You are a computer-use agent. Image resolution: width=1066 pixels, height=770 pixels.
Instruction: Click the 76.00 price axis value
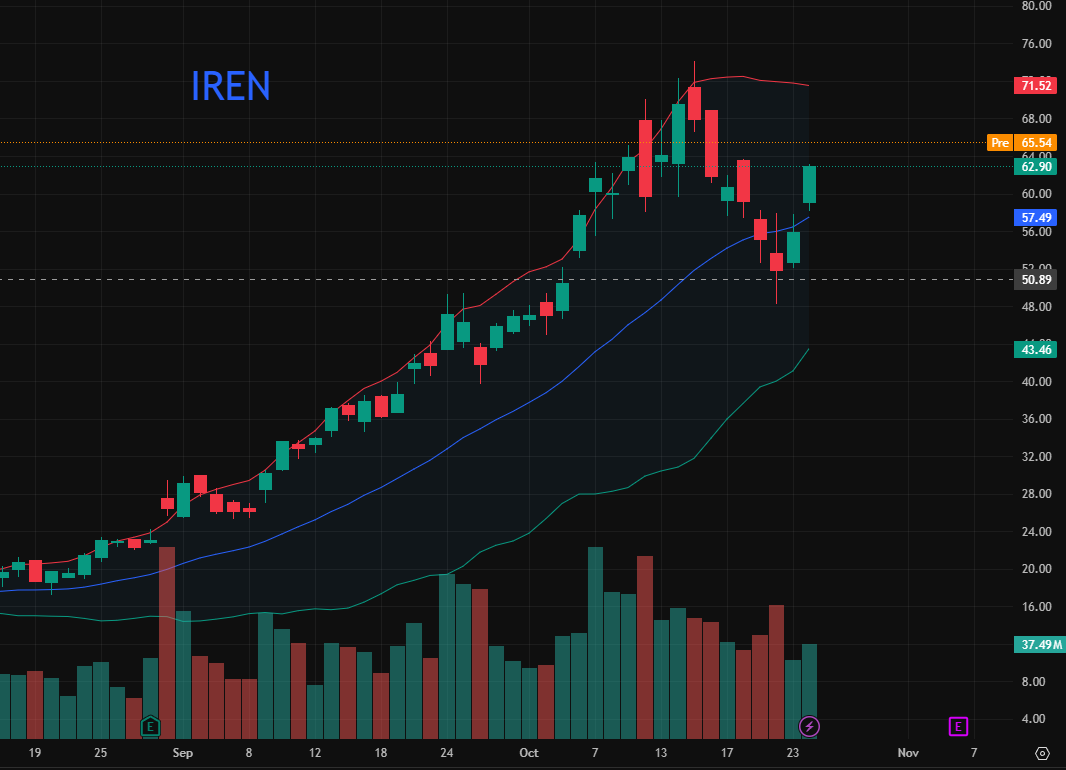click(1036, 43)
